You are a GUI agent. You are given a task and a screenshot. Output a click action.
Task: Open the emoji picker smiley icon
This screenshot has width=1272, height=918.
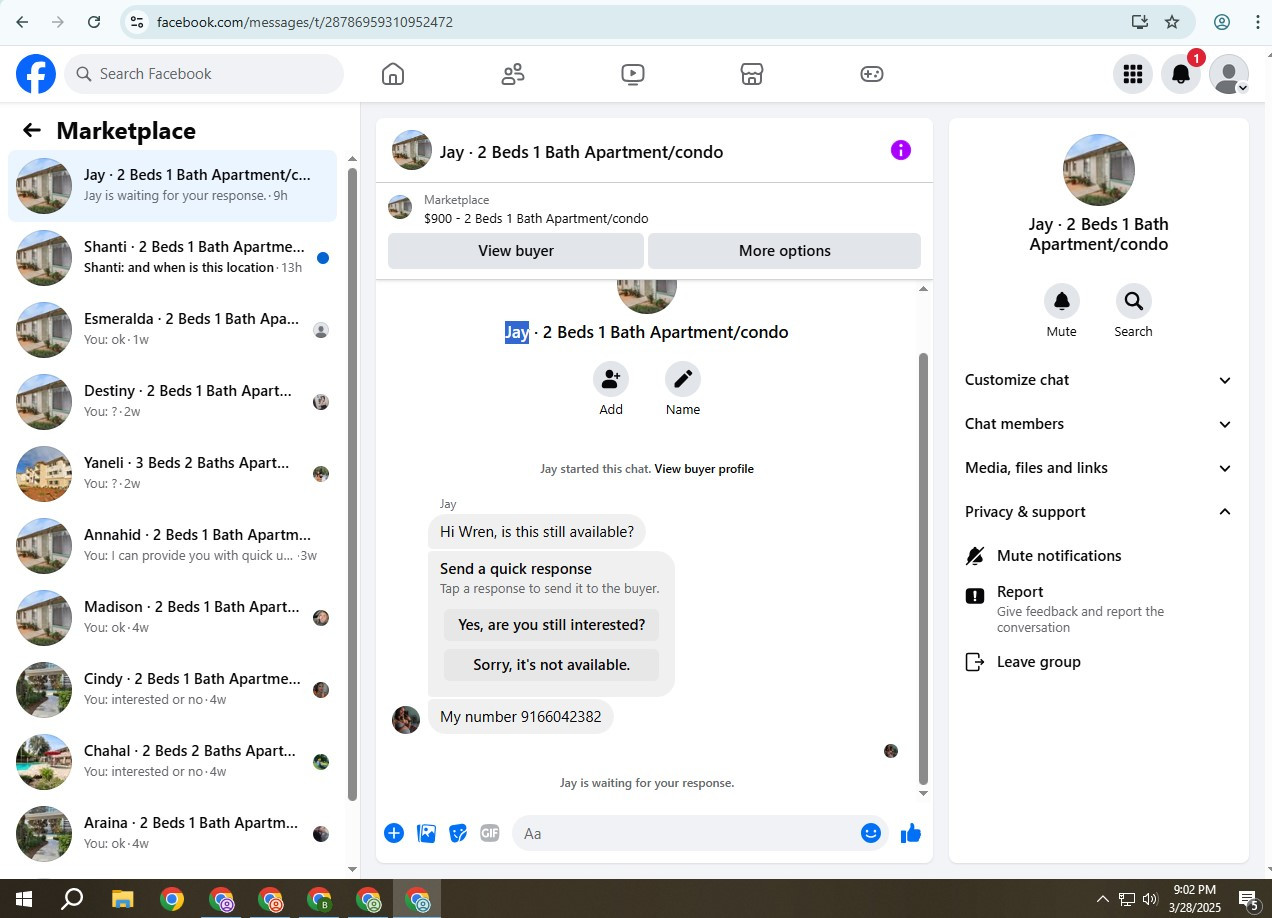click(x=871, y=833)
